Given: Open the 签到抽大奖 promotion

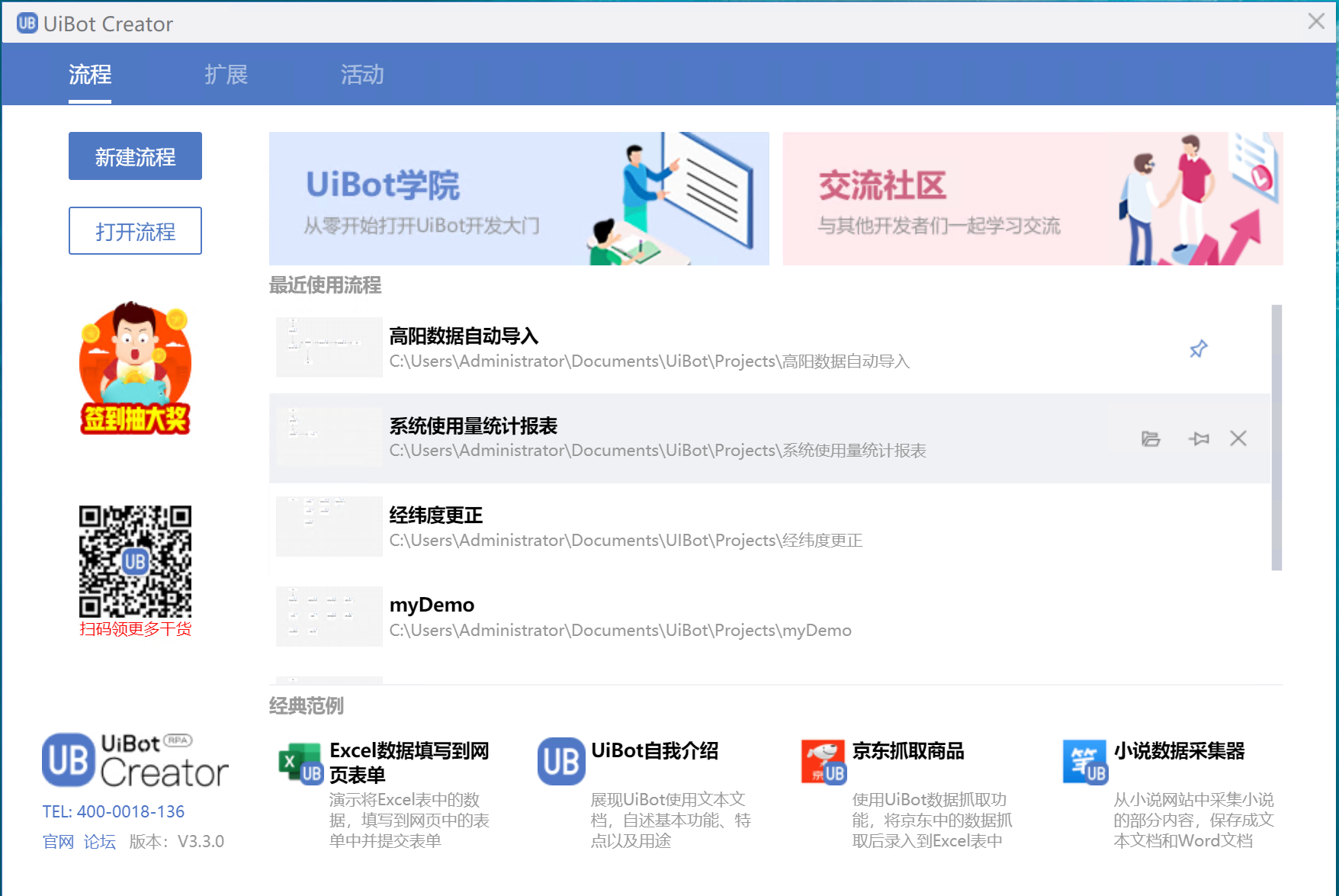Looking at the screenshot, I should pyautogui.click(x=134, y=368).
